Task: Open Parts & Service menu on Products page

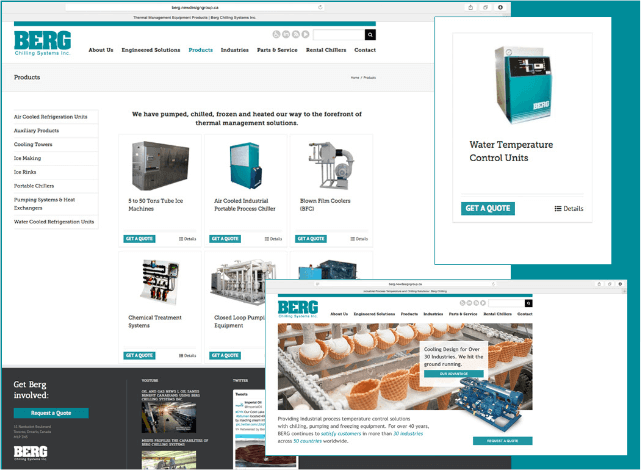Action: click(x=277, y=50)
